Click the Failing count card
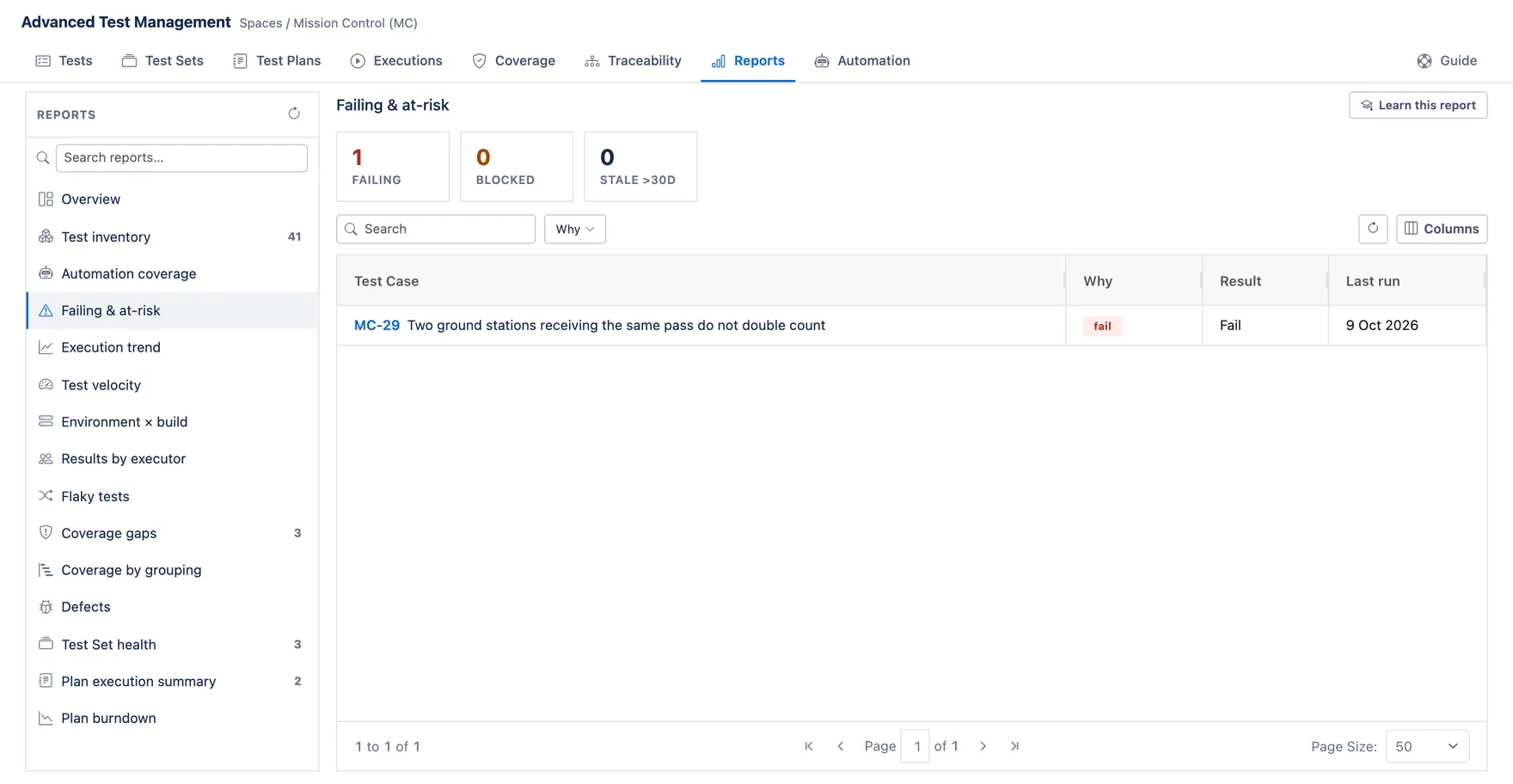Image resolution: width=1513 pixels, height=784 pixels. point(393,167)
